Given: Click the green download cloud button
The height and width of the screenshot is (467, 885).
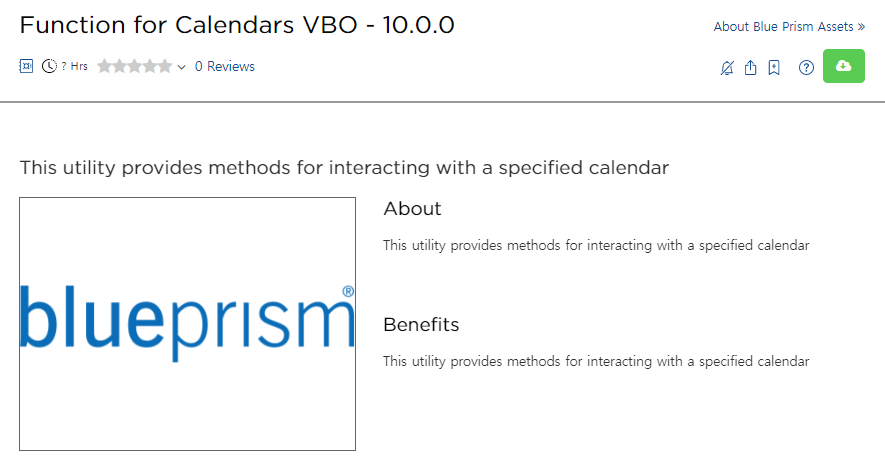Looking at the screenshot, I should coord(843,66).
